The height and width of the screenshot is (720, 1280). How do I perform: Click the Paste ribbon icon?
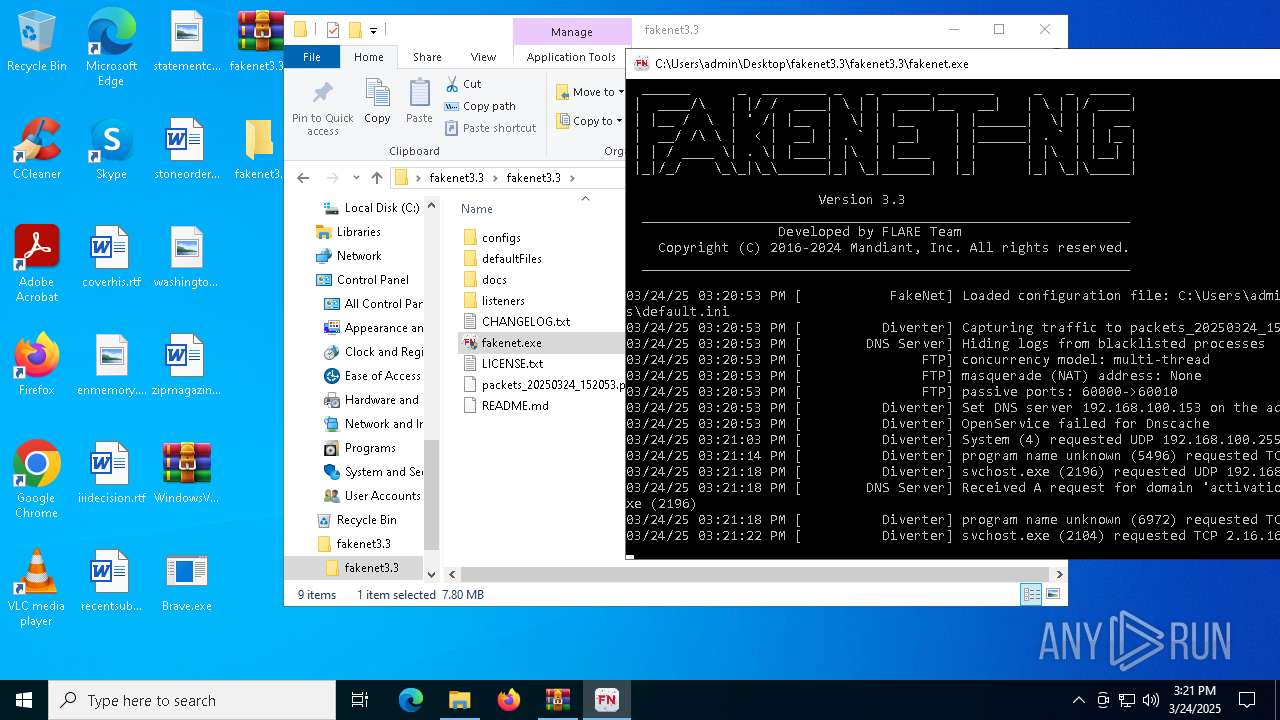point(419,101)
